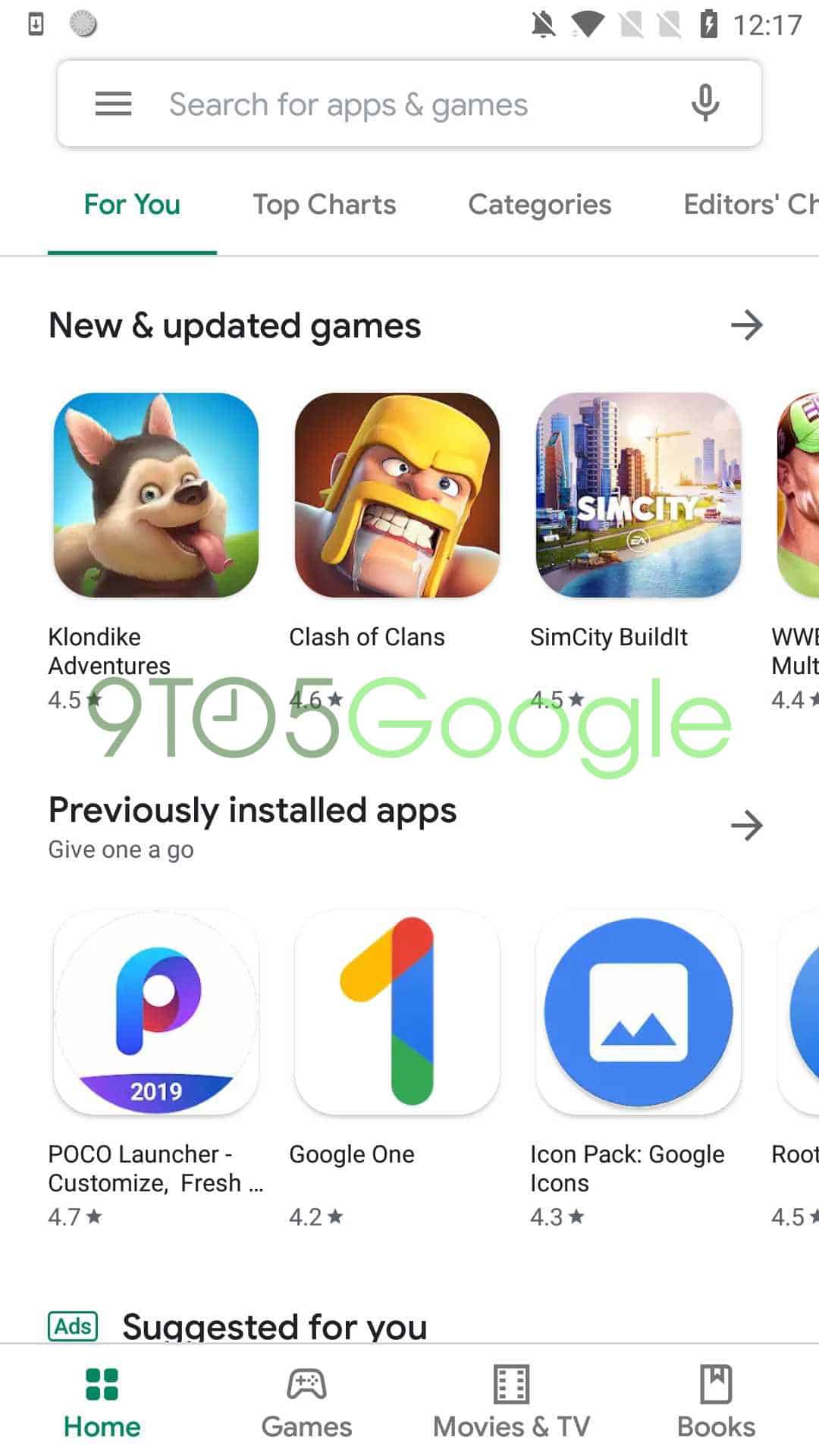Switch to the Top Charts tab

[x=325, y=205]
